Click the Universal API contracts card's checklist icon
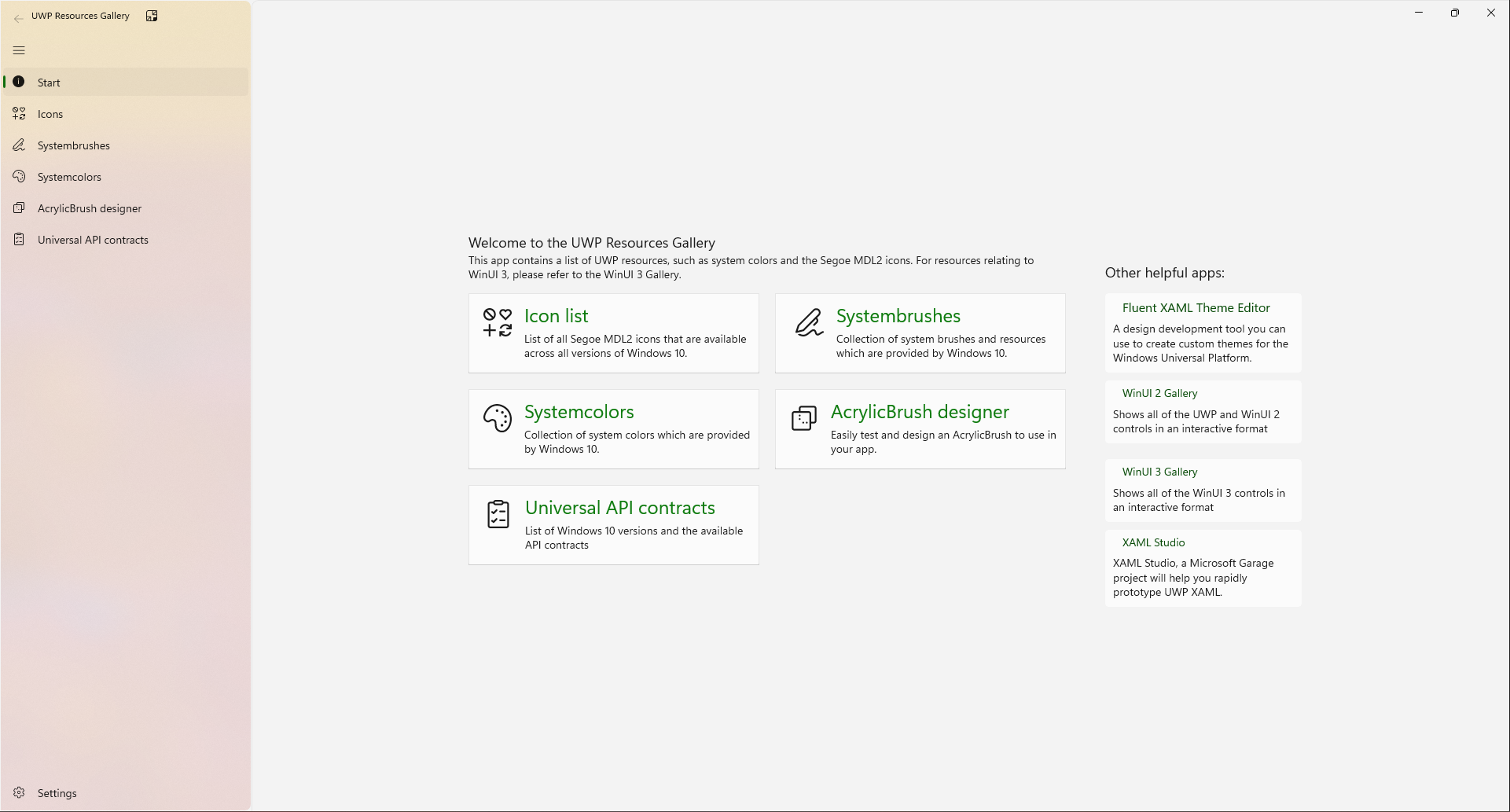This screenshot has width=1510, height=812. pos(498,515)
